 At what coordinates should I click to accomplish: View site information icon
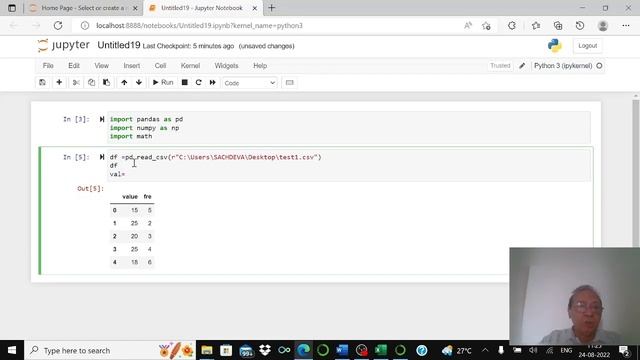[x=84, y=26]
